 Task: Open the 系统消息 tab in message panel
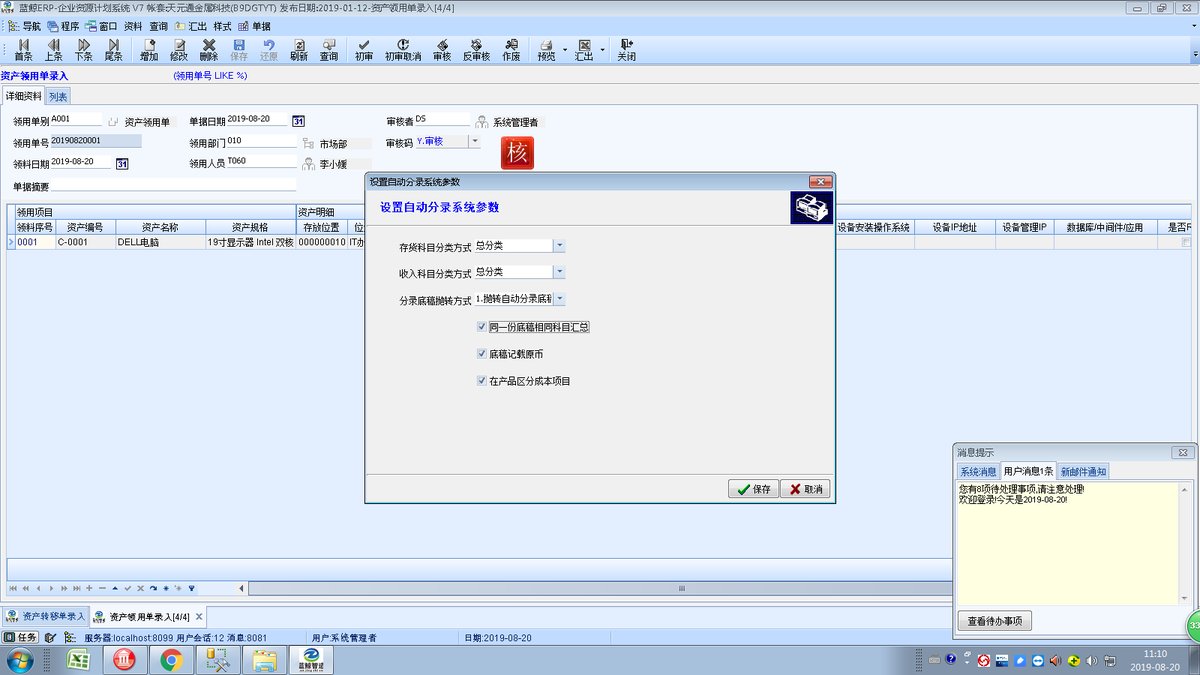coord(978,471)
